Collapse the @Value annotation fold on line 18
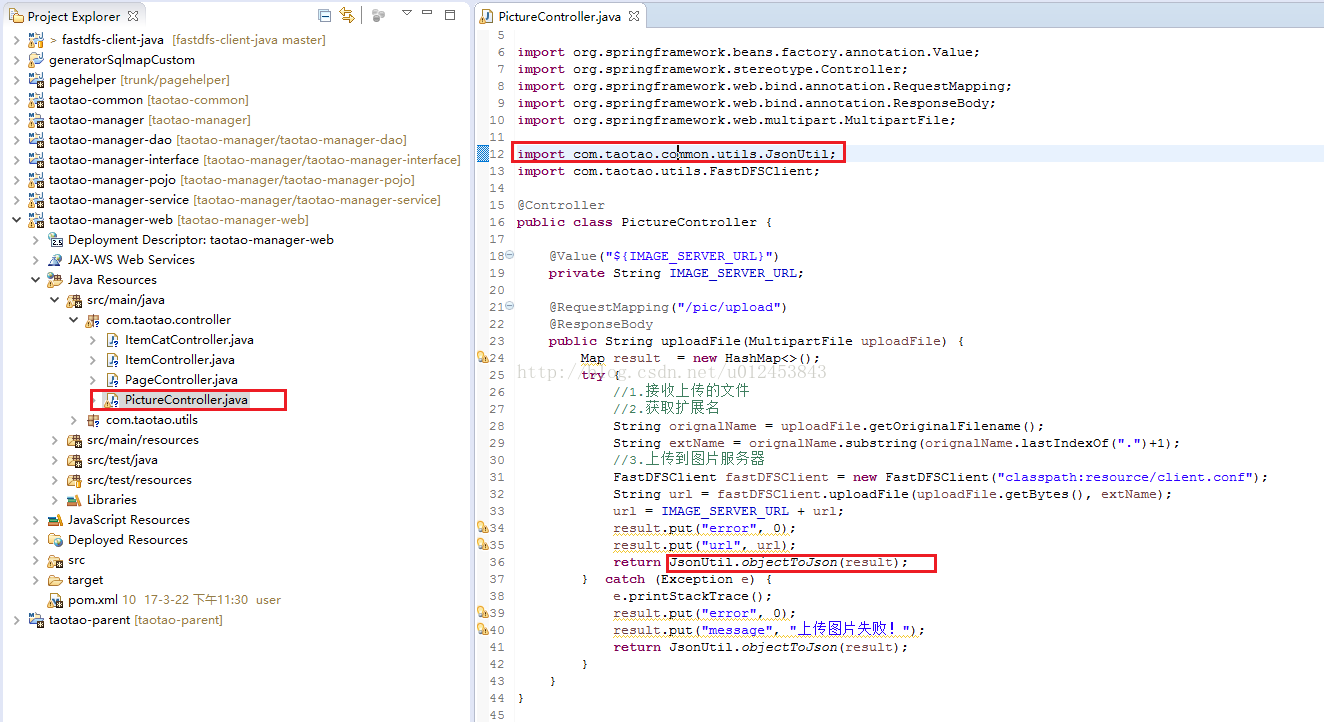Image resolution: width=1324 pixels, height=722 pixels. tap(510, 255)
